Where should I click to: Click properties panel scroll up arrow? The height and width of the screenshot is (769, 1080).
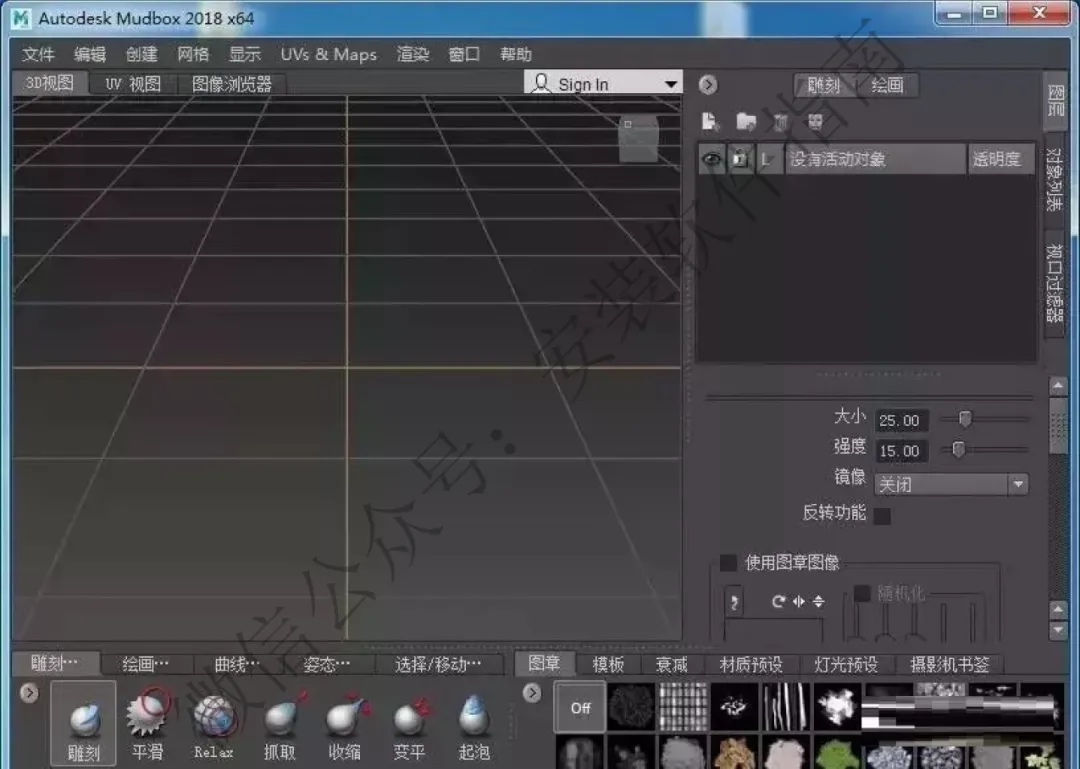point(1058,387)
